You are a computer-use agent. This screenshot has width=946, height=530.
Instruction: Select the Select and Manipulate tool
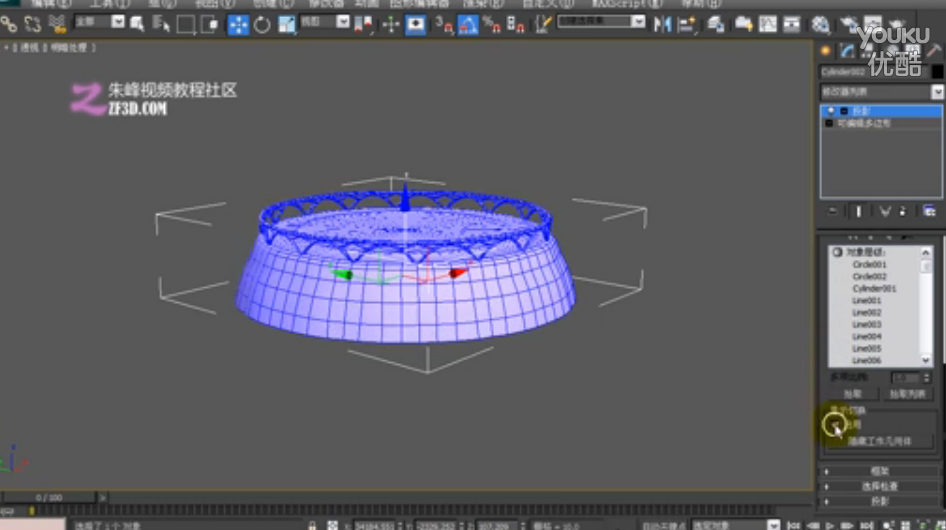(391, 25)
